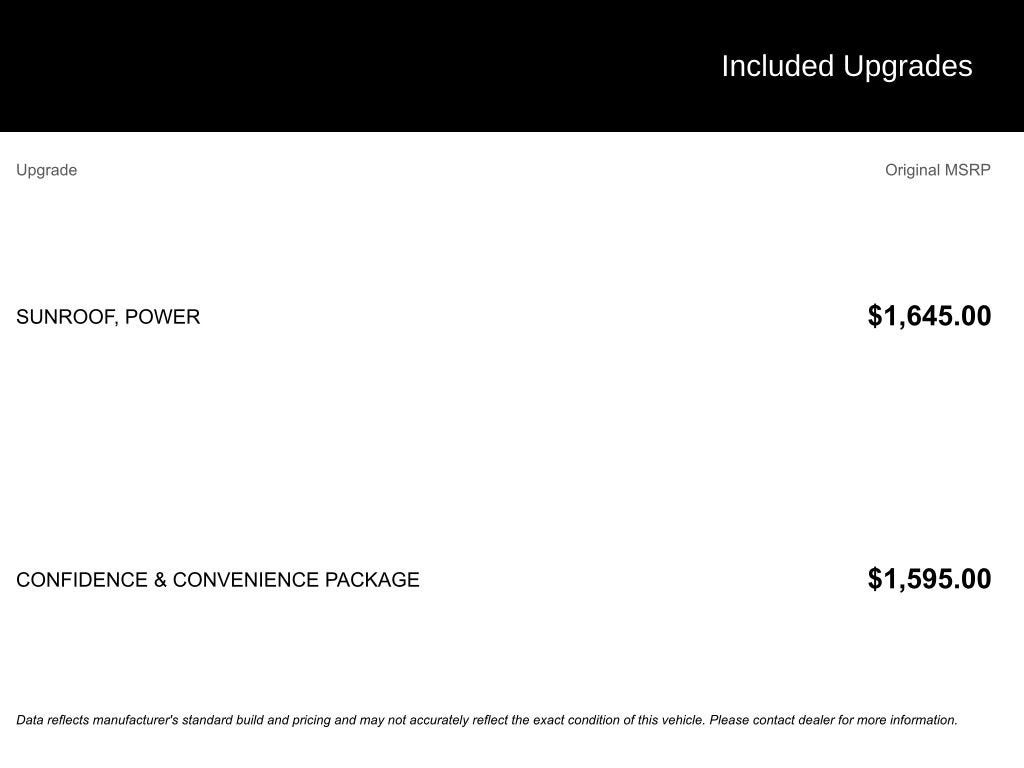The image size is (1024, 768).
Task: Click the Included Upgrades heading
Action: [846, 66]
